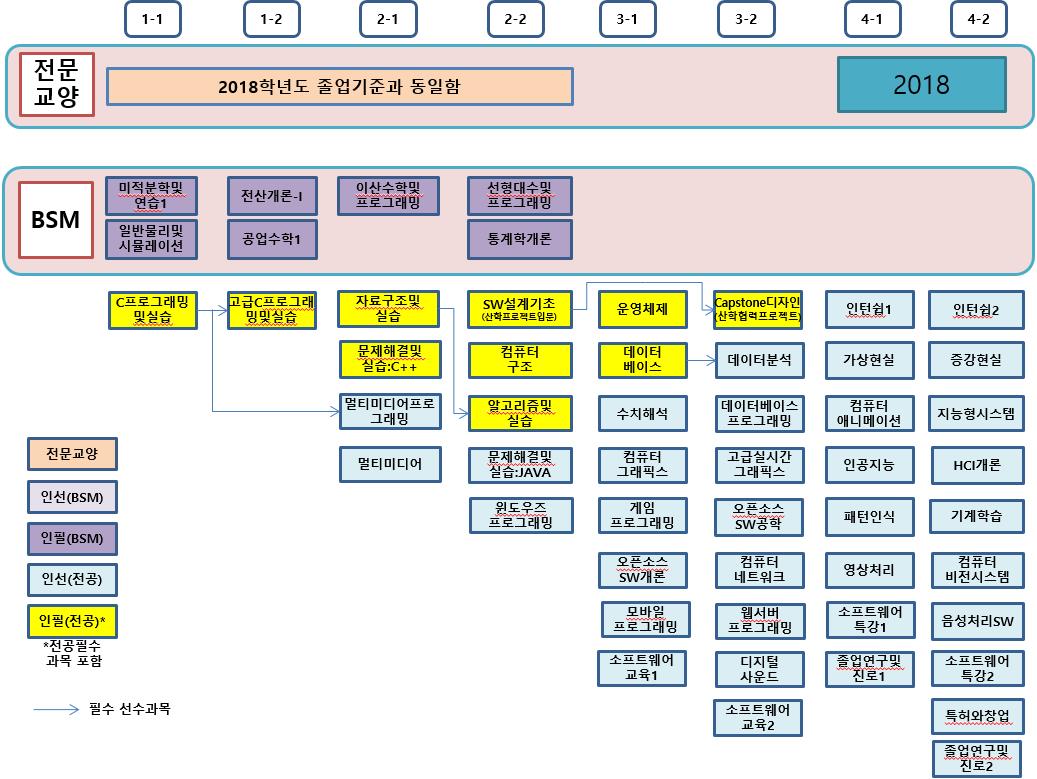Click the 인필(전공)* yellow legend swatch
Screen dimensions: 1037x779
point(72,621)
